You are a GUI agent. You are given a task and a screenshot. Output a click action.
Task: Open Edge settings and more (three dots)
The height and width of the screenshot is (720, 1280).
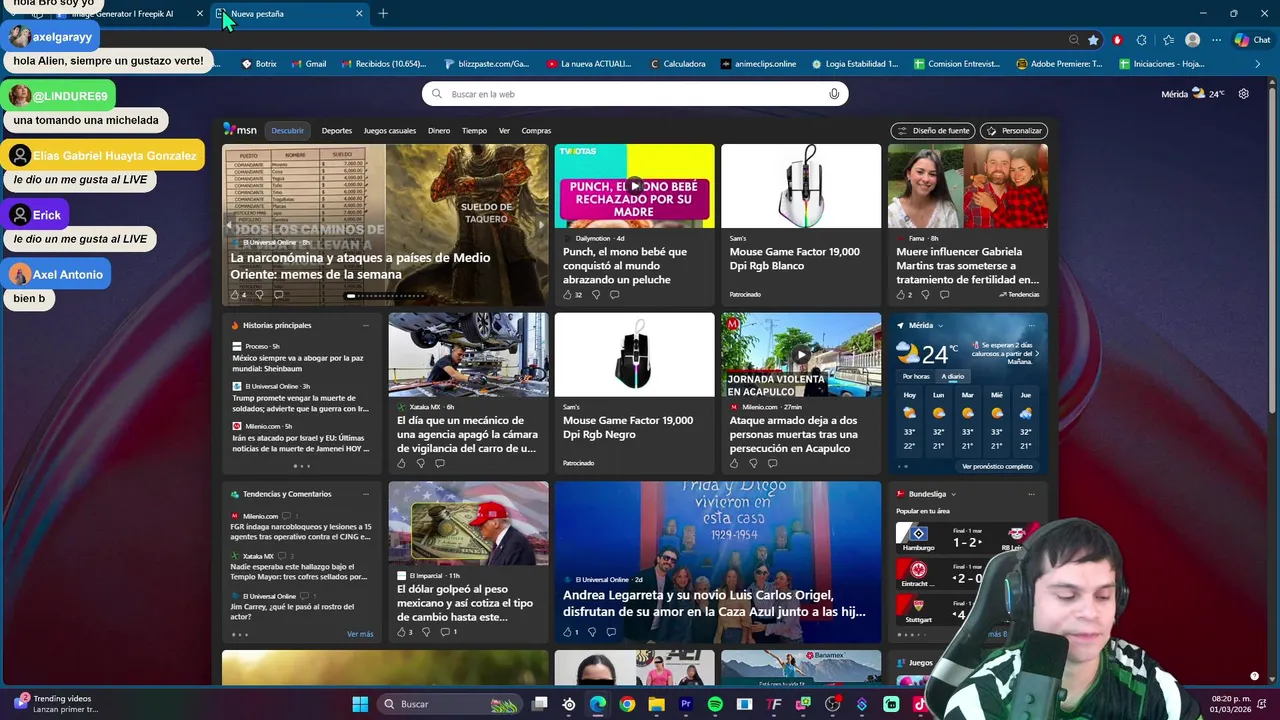click(x=1216, y=40)
